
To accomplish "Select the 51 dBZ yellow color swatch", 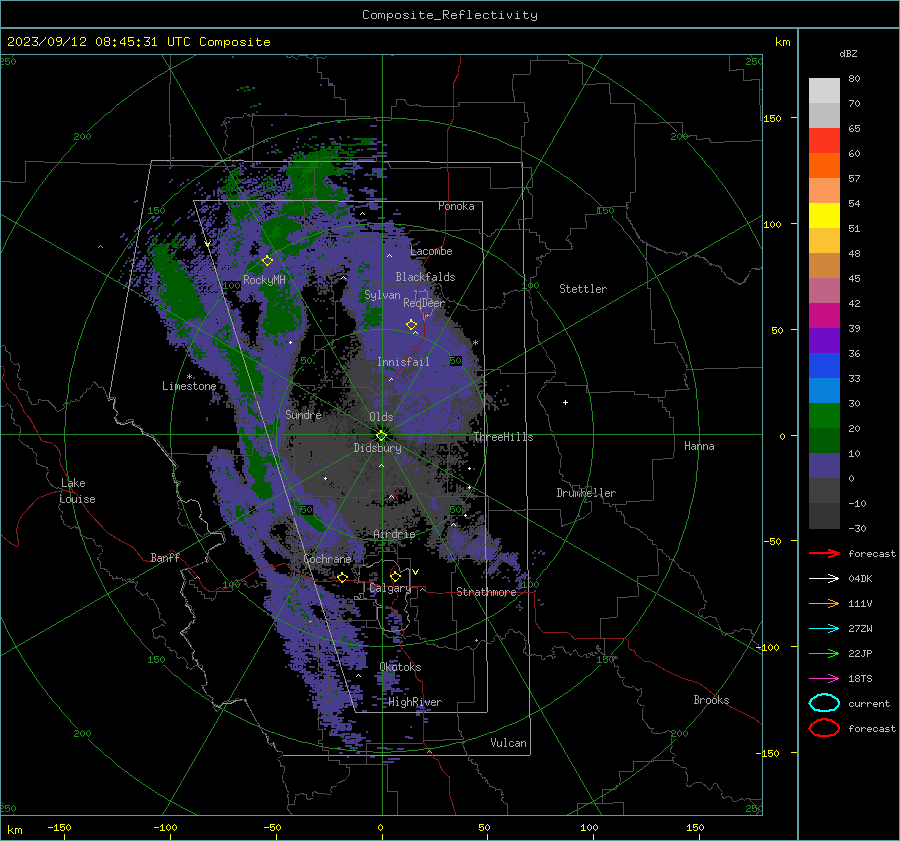I will (824, 215).
